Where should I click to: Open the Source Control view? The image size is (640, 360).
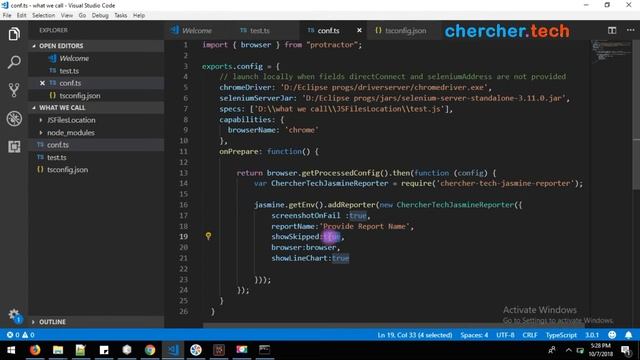(14, 90)
